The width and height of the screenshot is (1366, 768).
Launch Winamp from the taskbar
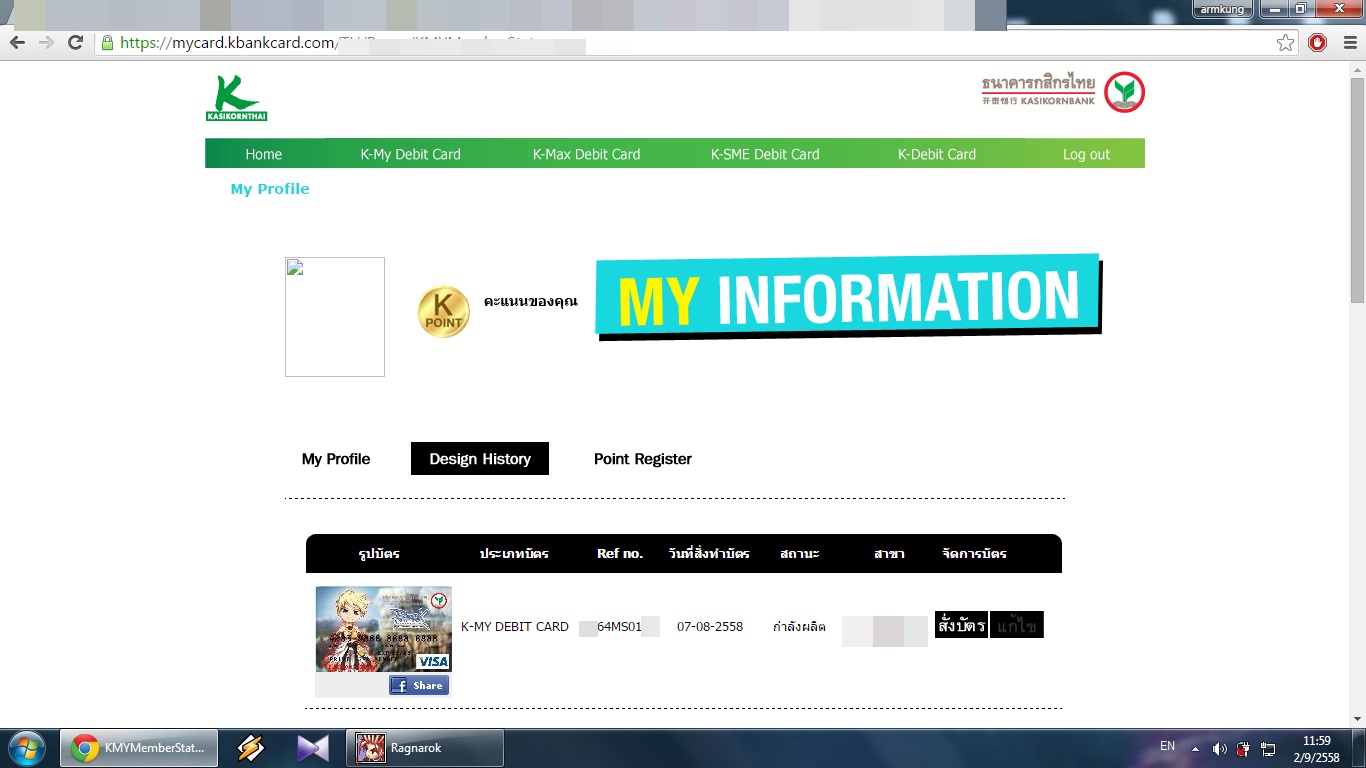click(249, 748)
